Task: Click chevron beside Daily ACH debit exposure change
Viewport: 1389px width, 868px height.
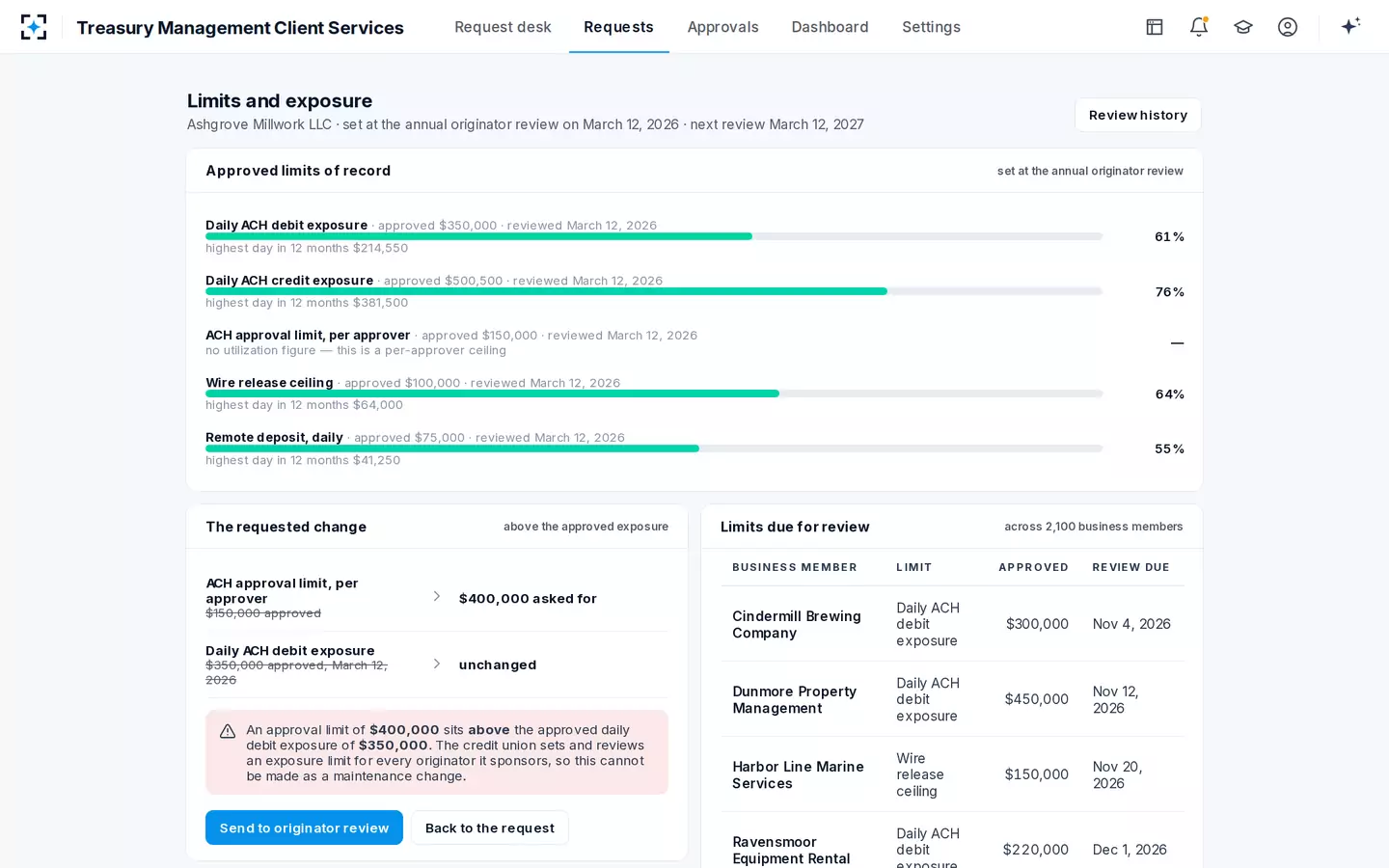Action: (x=437, y=664)
